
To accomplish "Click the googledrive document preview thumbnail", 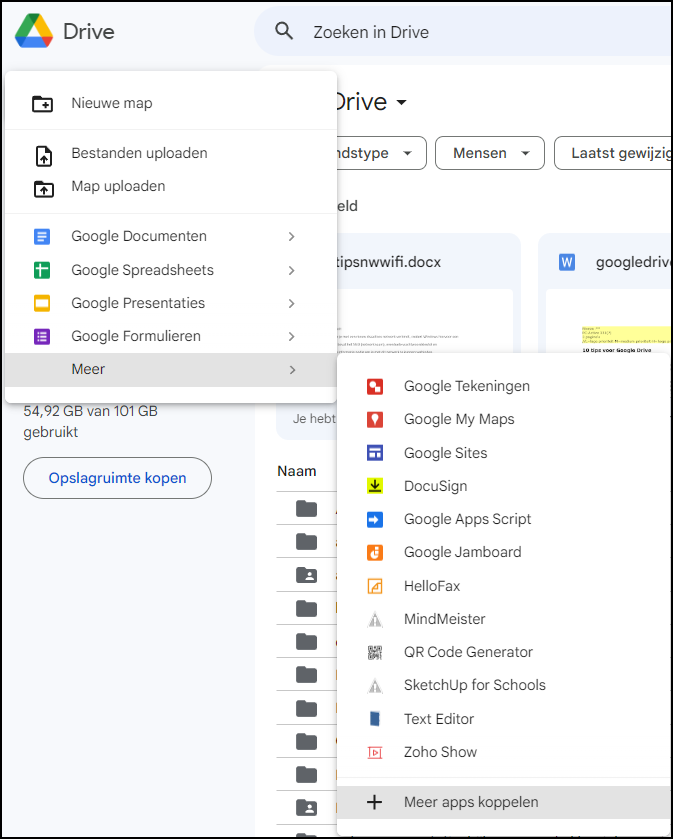I will [x=609, y=321].
